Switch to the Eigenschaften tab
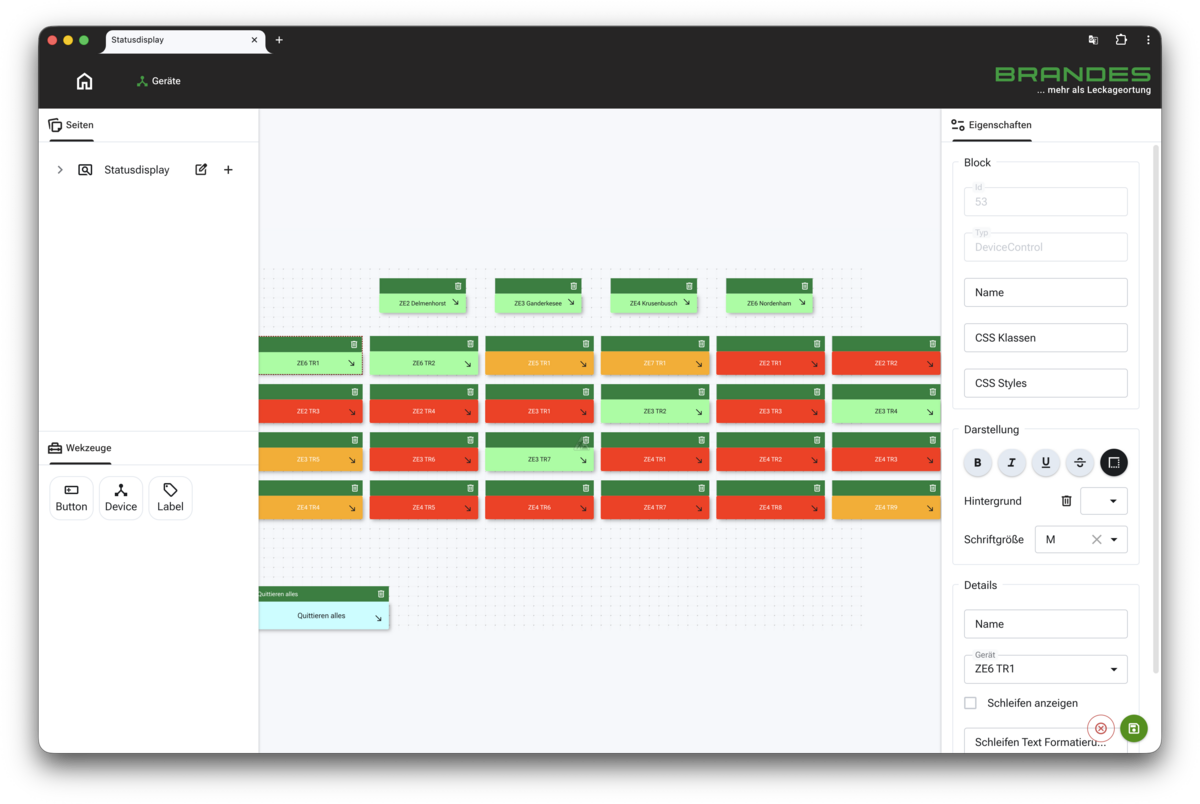Image resolution: width=1200 pixels, height=804 pixels. (991, 125)
